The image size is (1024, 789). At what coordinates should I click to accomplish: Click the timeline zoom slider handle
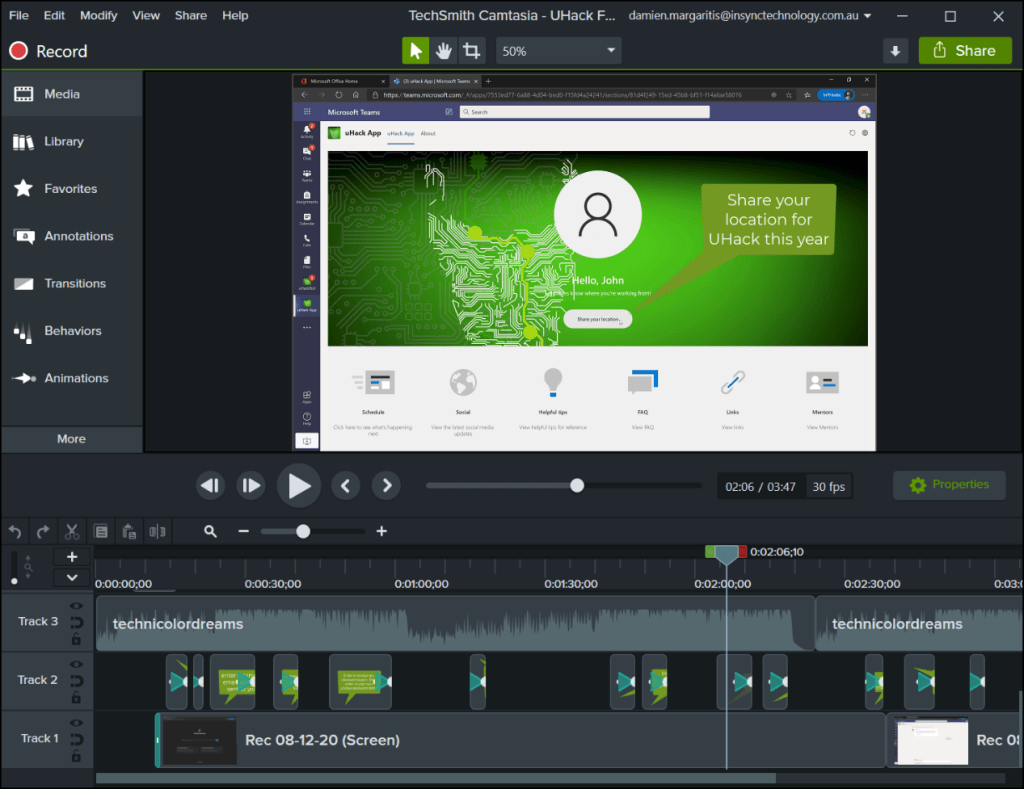coord(303,532)
